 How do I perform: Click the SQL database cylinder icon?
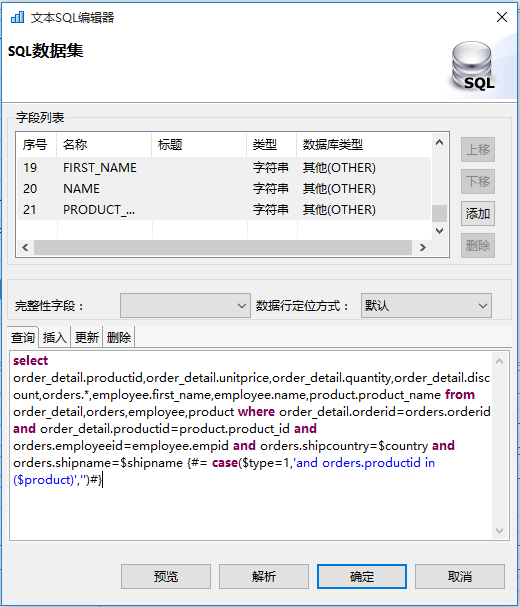[x=473, y=66]
